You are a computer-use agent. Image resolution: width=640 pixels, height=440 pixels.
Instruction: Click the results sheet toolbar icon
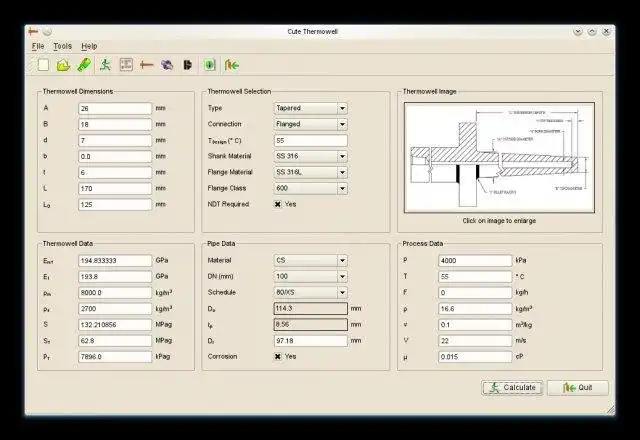tap(126, 65)
